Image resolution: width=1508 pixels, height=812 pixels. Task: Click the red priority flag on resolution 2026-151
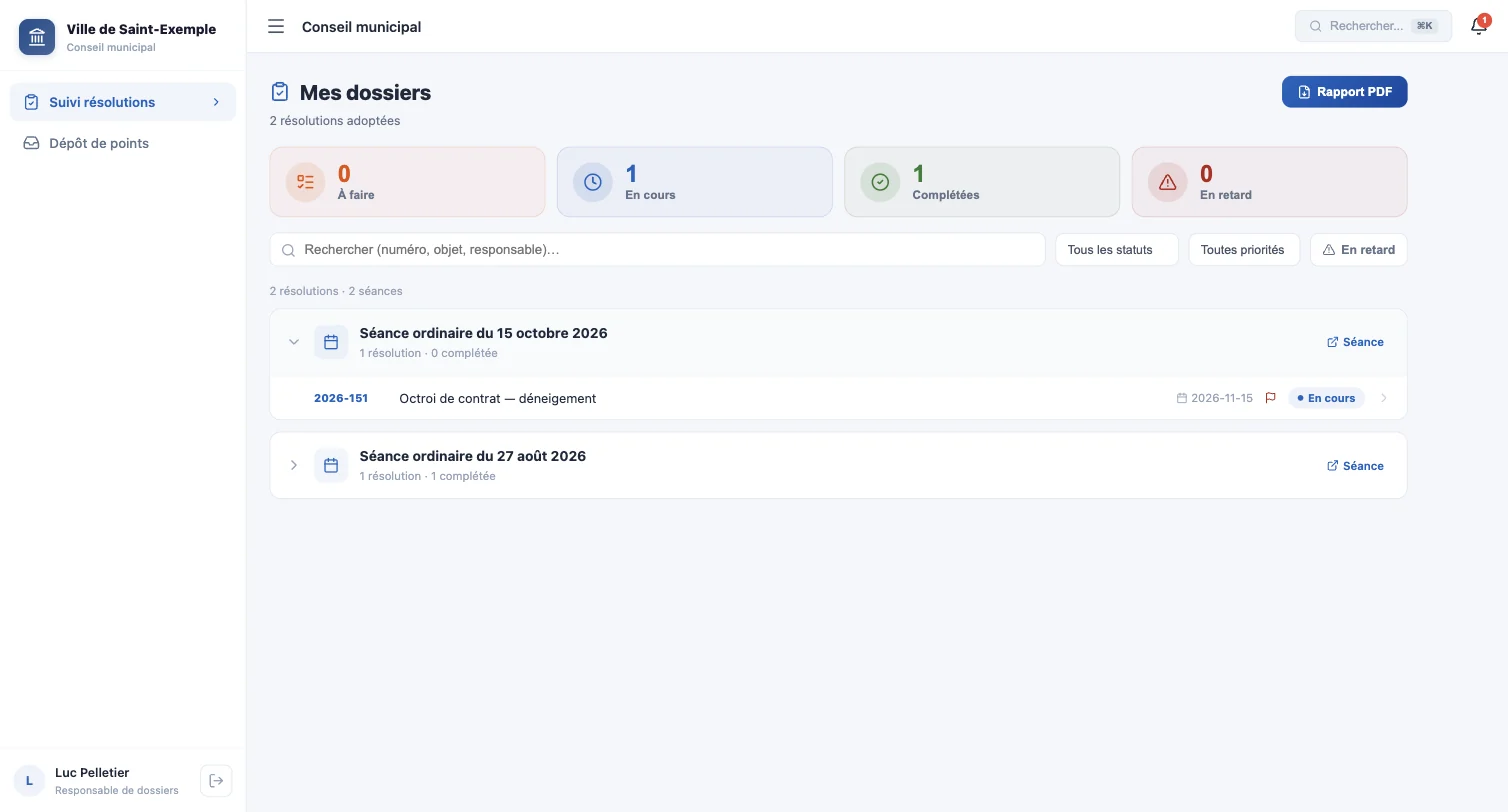click(1271, 398)
